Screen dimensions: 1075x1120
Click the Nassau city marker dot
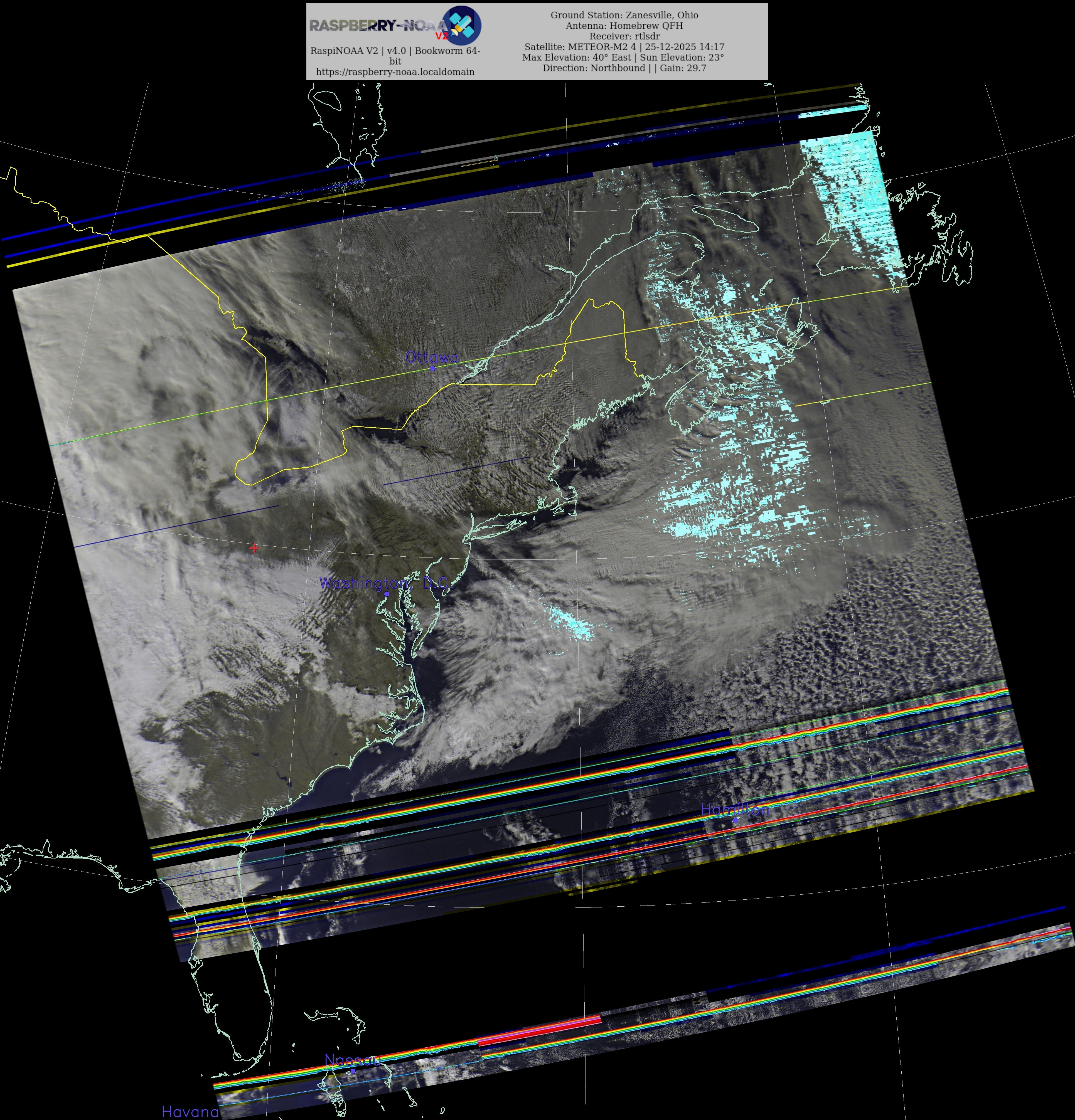point(353,1071)
